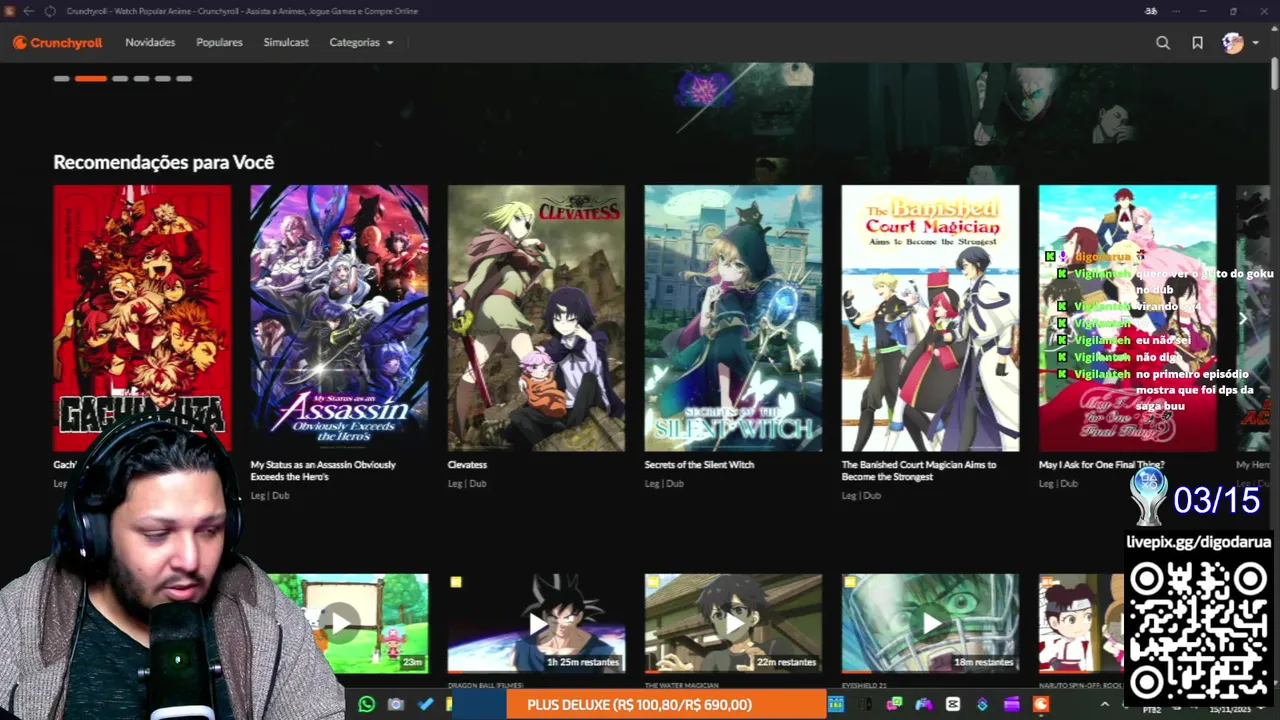Click 'Leg | Dub' under Clevatess
Viewport: 1280px width, 720px height.
pyautogui.click(x=466, y=484)
